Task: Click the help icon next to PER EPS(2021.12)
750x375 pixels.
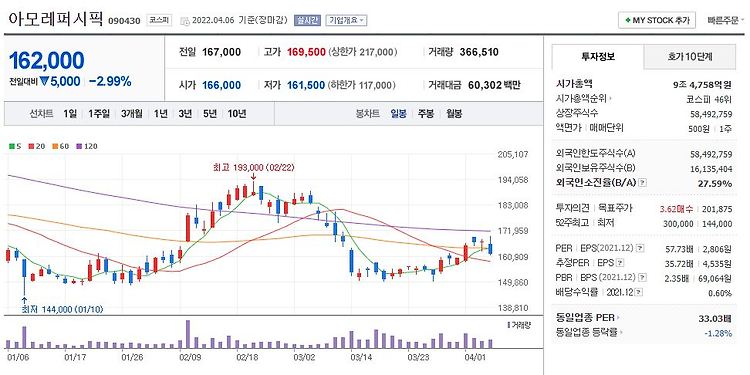Action: tap(640, 249)
